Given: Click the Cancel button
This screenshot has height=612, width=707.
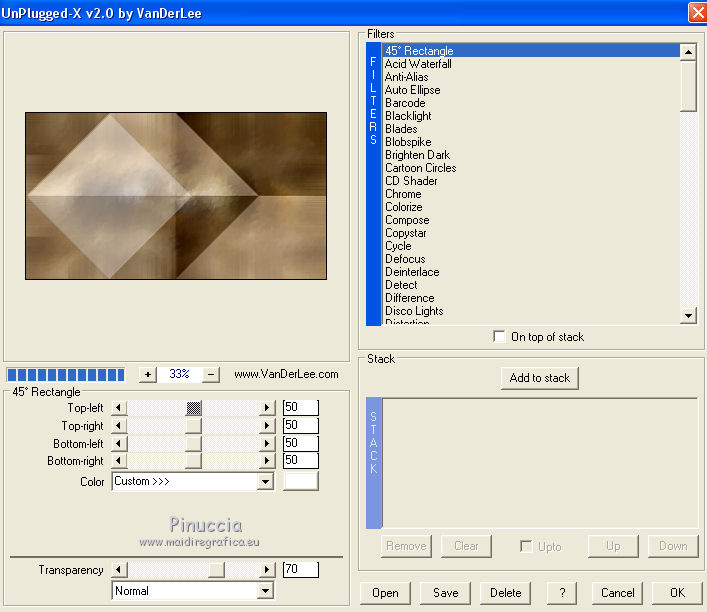Looking at the screenshot, I should click(617, 593).
